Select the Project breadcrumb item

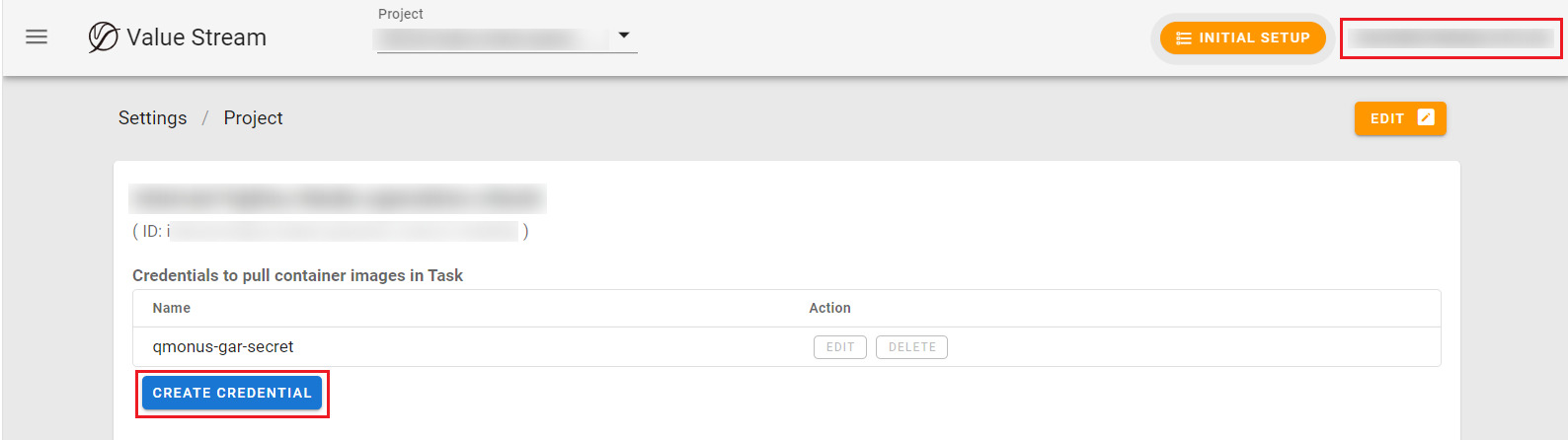click(x=253, y=118)
